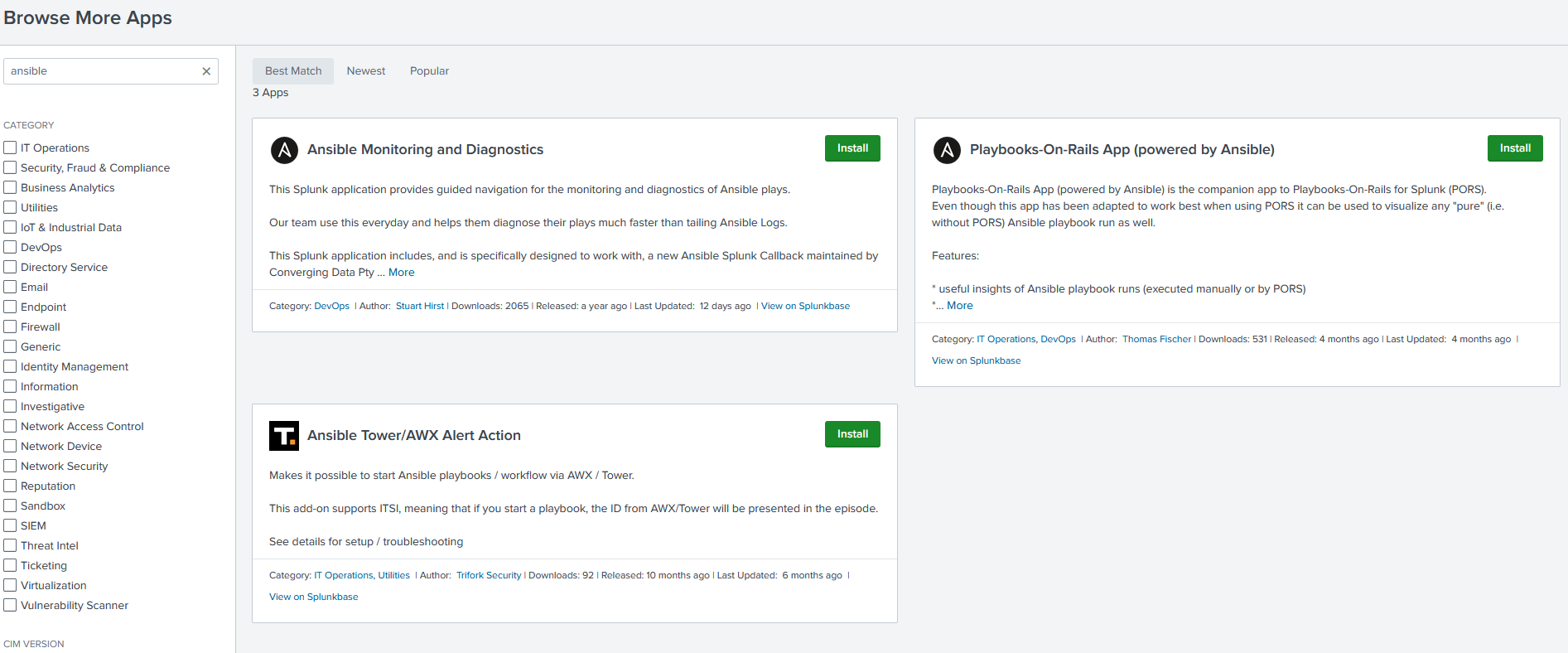Click the 3 Apps result count
Screen dimensions: 1568x653
(x=271, y=93)
